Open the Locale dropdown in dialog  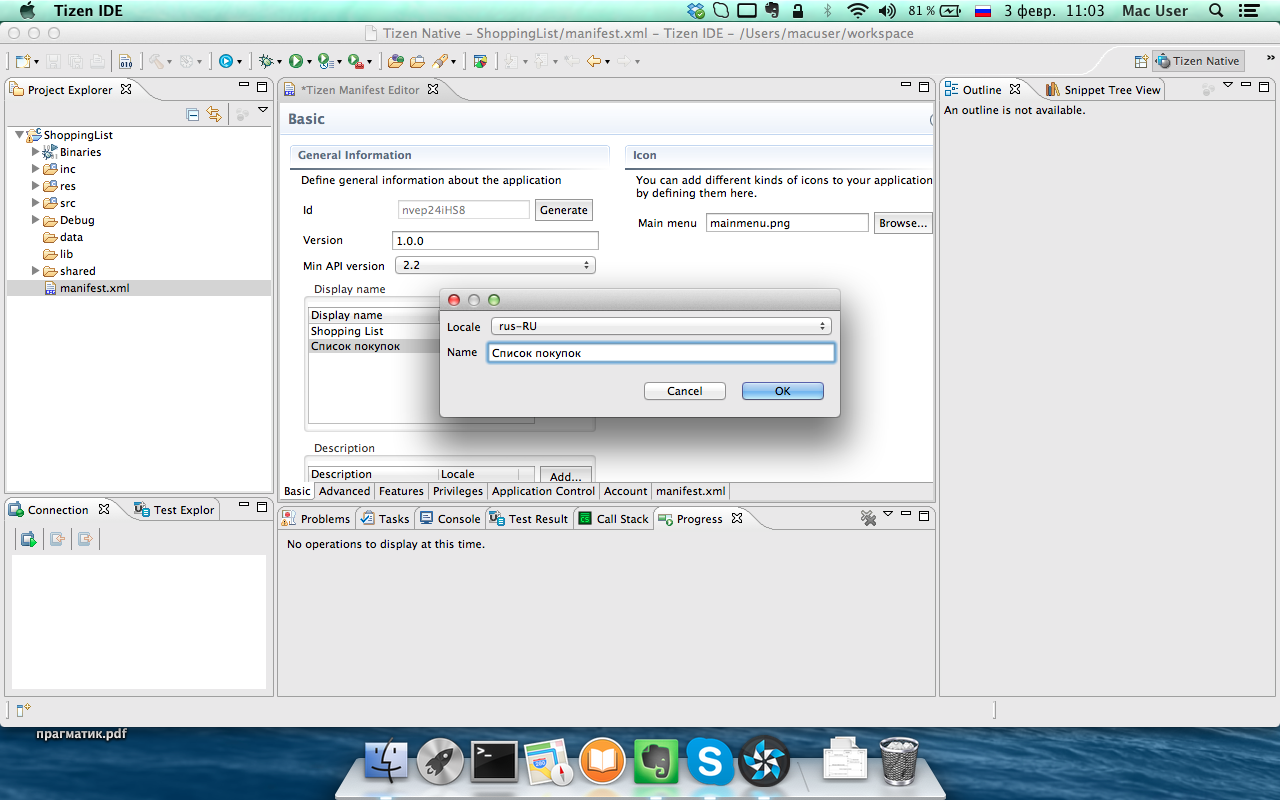point(661,326)
